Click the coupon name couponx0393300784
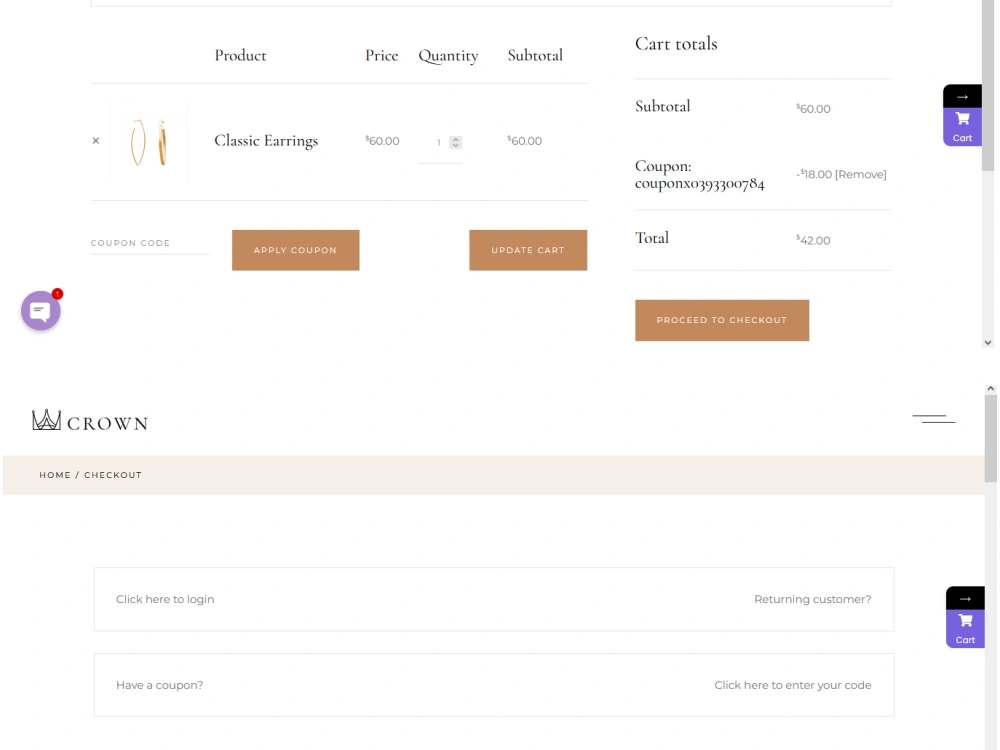The height and width of the screenshot is (750, 1000). coord(700,184)
